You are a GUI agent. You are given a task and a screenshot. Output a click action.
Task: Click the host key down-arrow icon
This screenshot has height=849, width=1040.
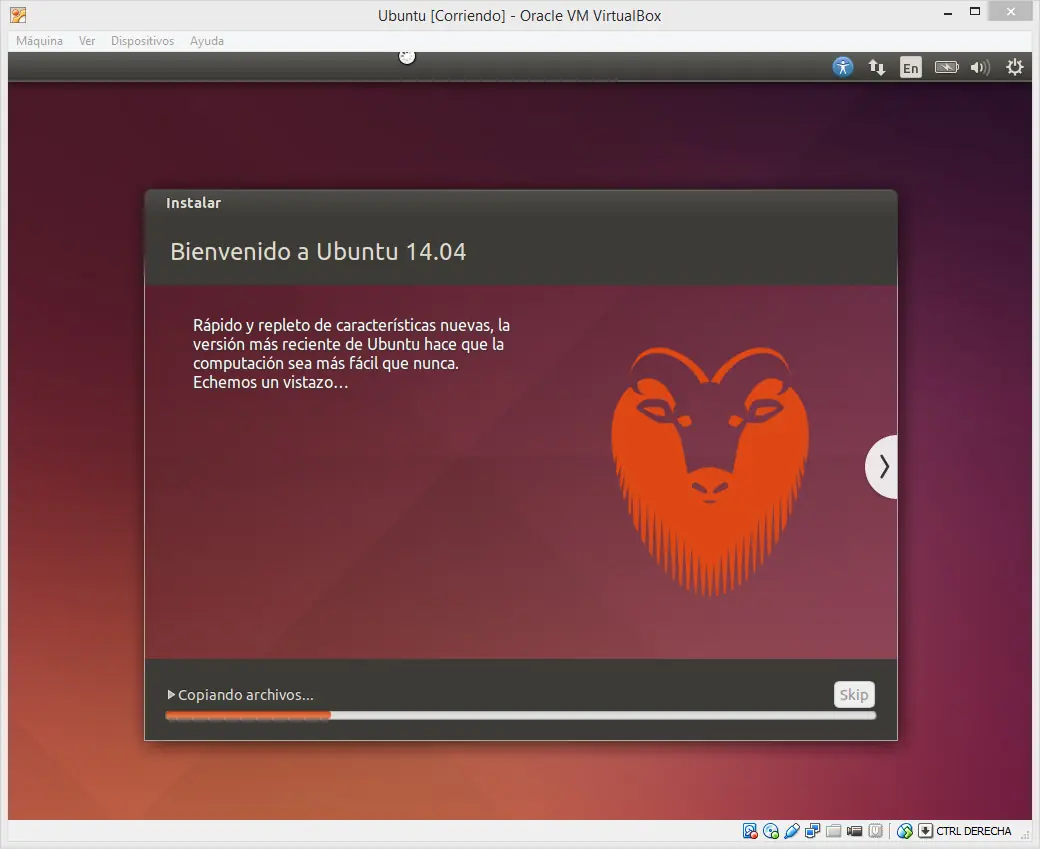click(925, 831)
